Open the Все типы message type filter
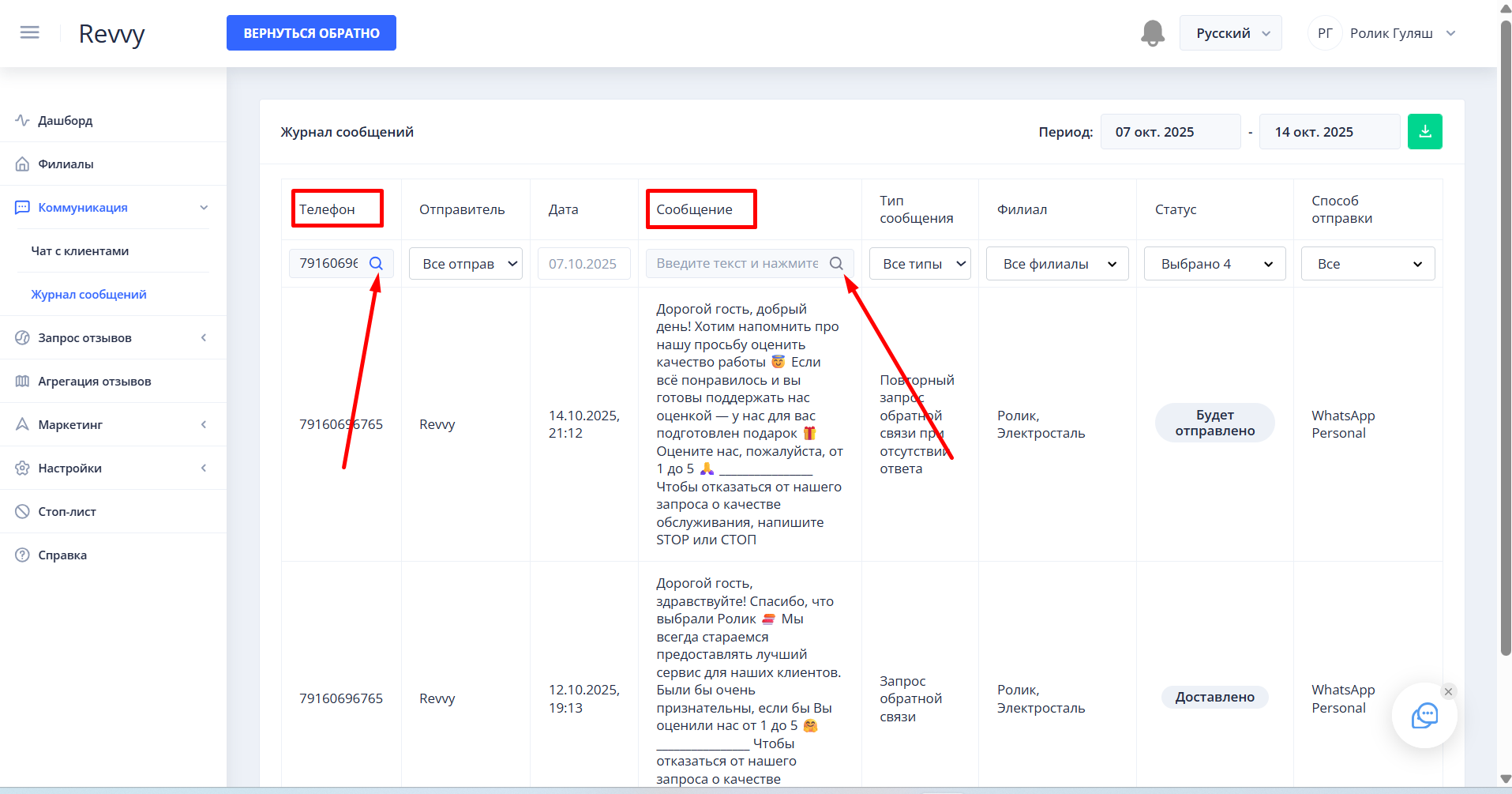 tap(920, 264)
